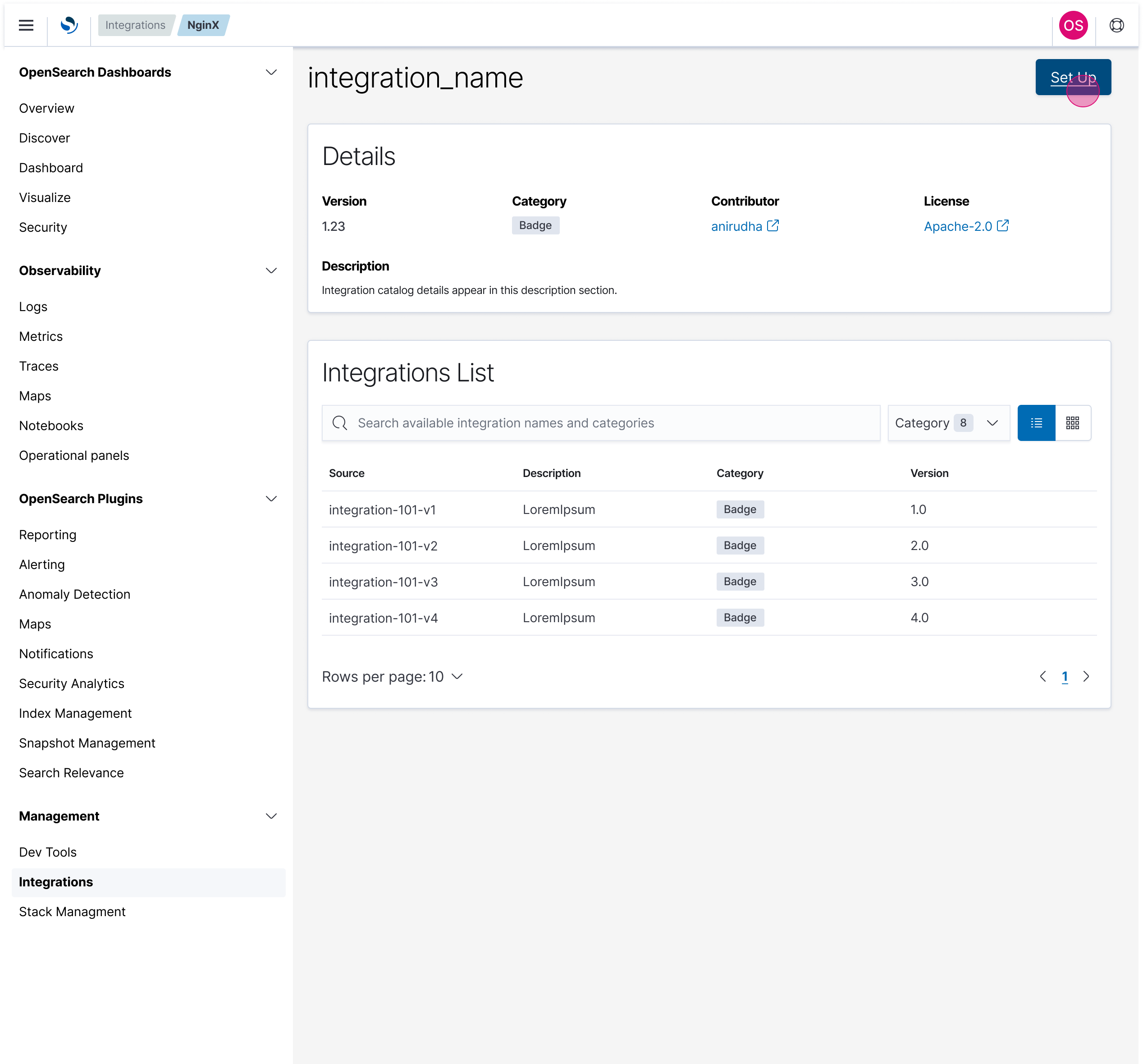
Task: Open the Category filter dropdown
Action: pyautogui.click(x=948, y=423)
